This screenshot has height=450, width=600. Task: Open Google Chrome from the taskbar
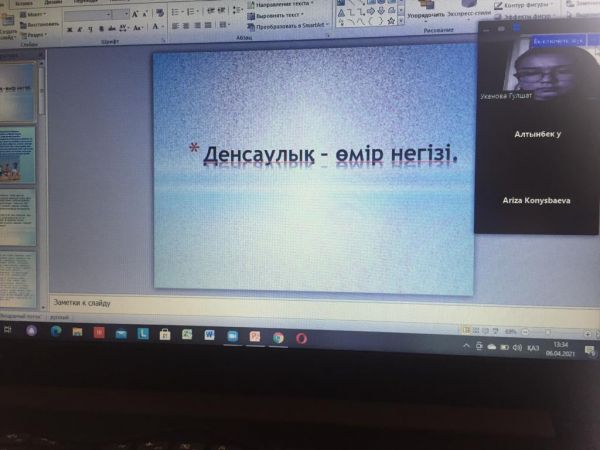(x=278, y=337)
